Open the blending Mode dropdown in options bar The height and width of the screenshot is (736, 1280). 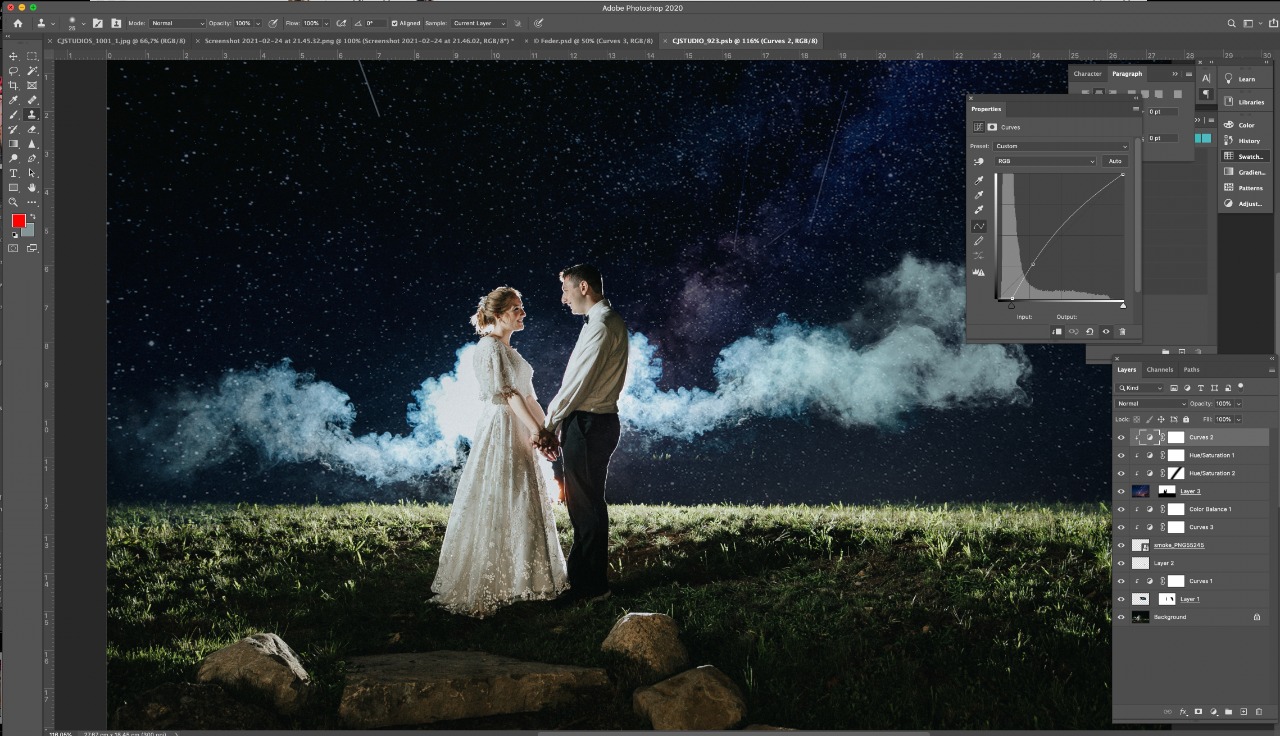pos(178,23)
